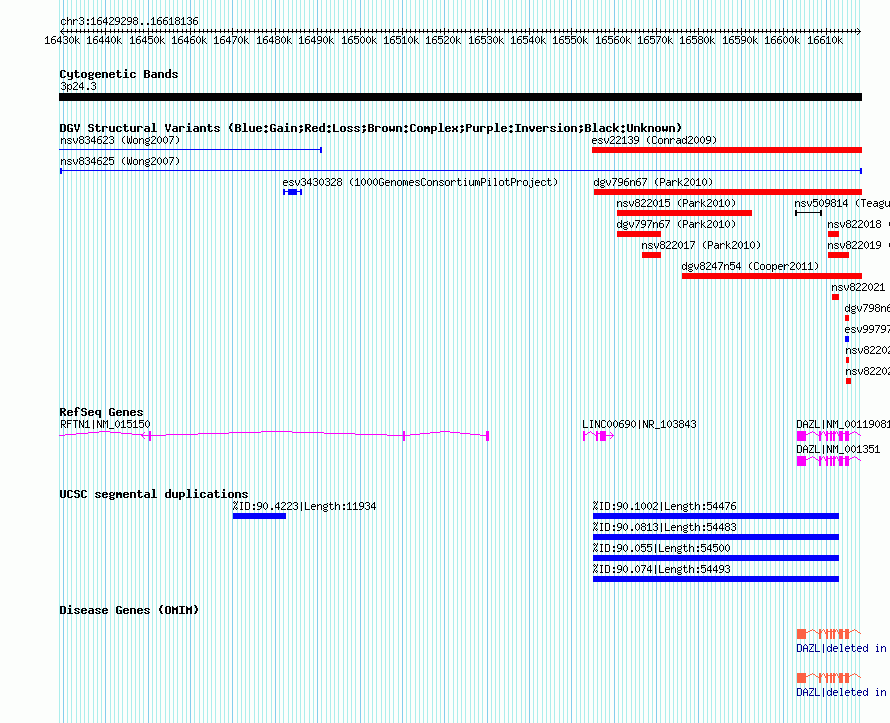Open the DAZL|NM_00119081 transcript label
This screenshot has width=890, height=723.
843,424
